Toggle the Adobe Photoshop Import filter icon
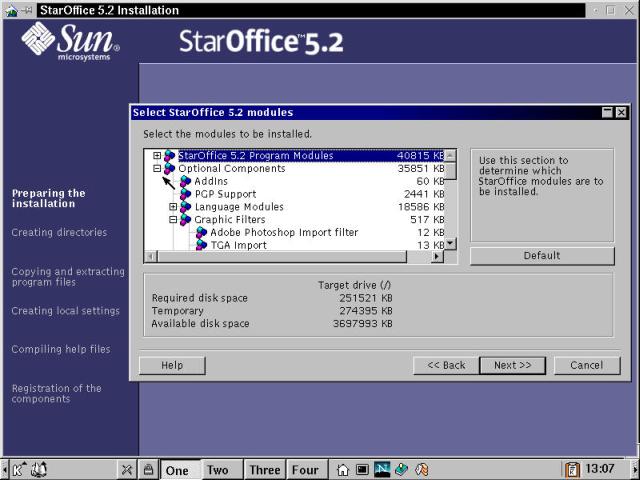 (x=201, y=232)
